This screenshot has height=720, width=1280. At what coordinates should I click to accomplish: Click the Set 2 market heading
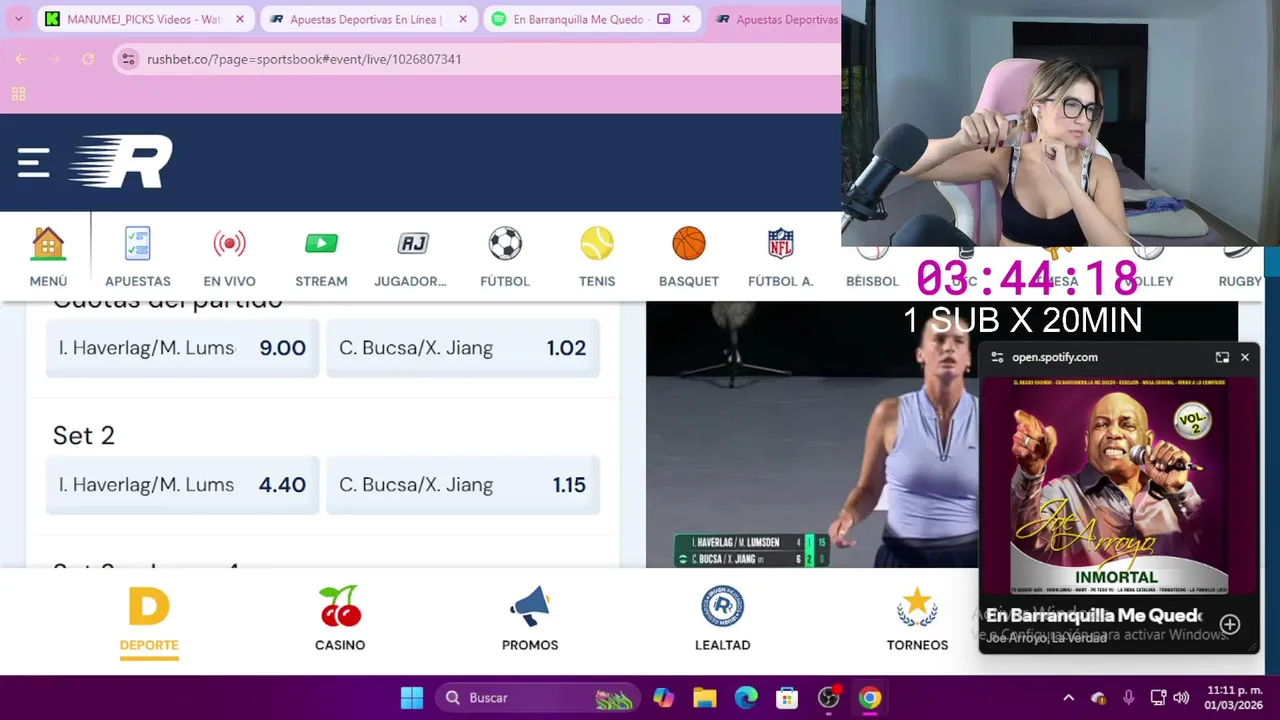pyautogui.click(x=84, y=435)
